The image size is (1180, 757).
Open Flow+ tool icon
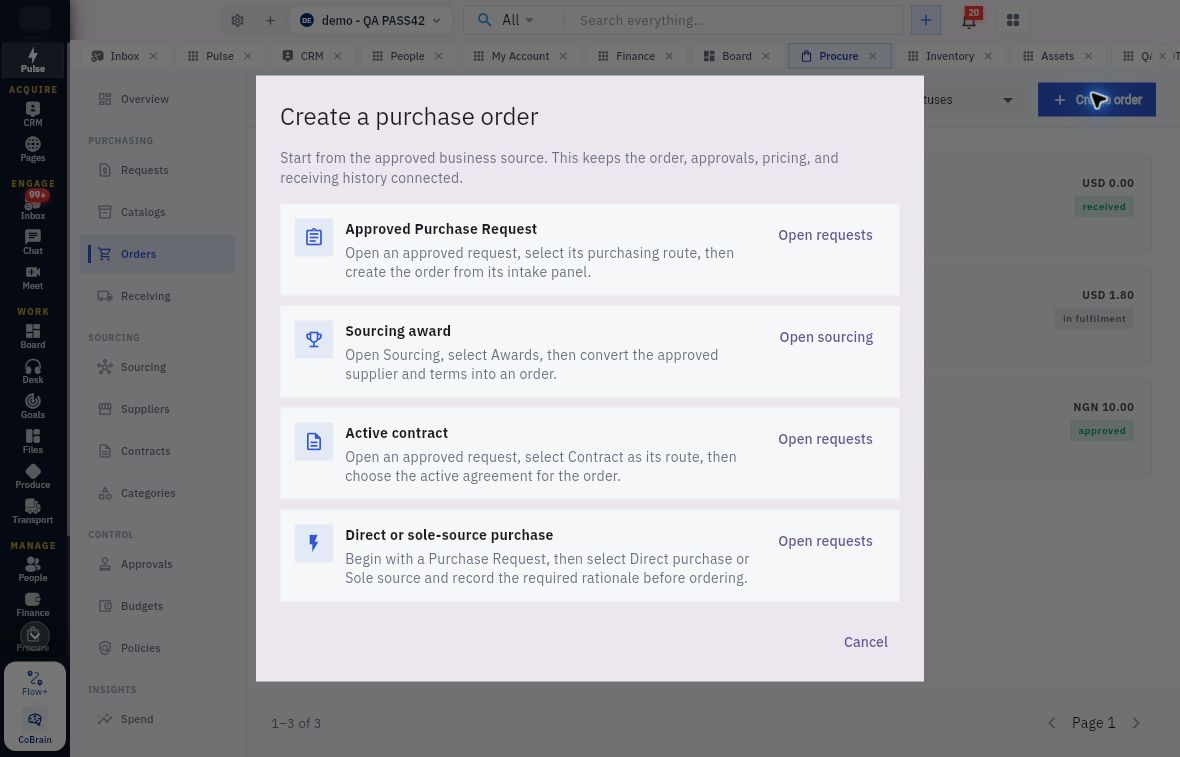[35, 683]
